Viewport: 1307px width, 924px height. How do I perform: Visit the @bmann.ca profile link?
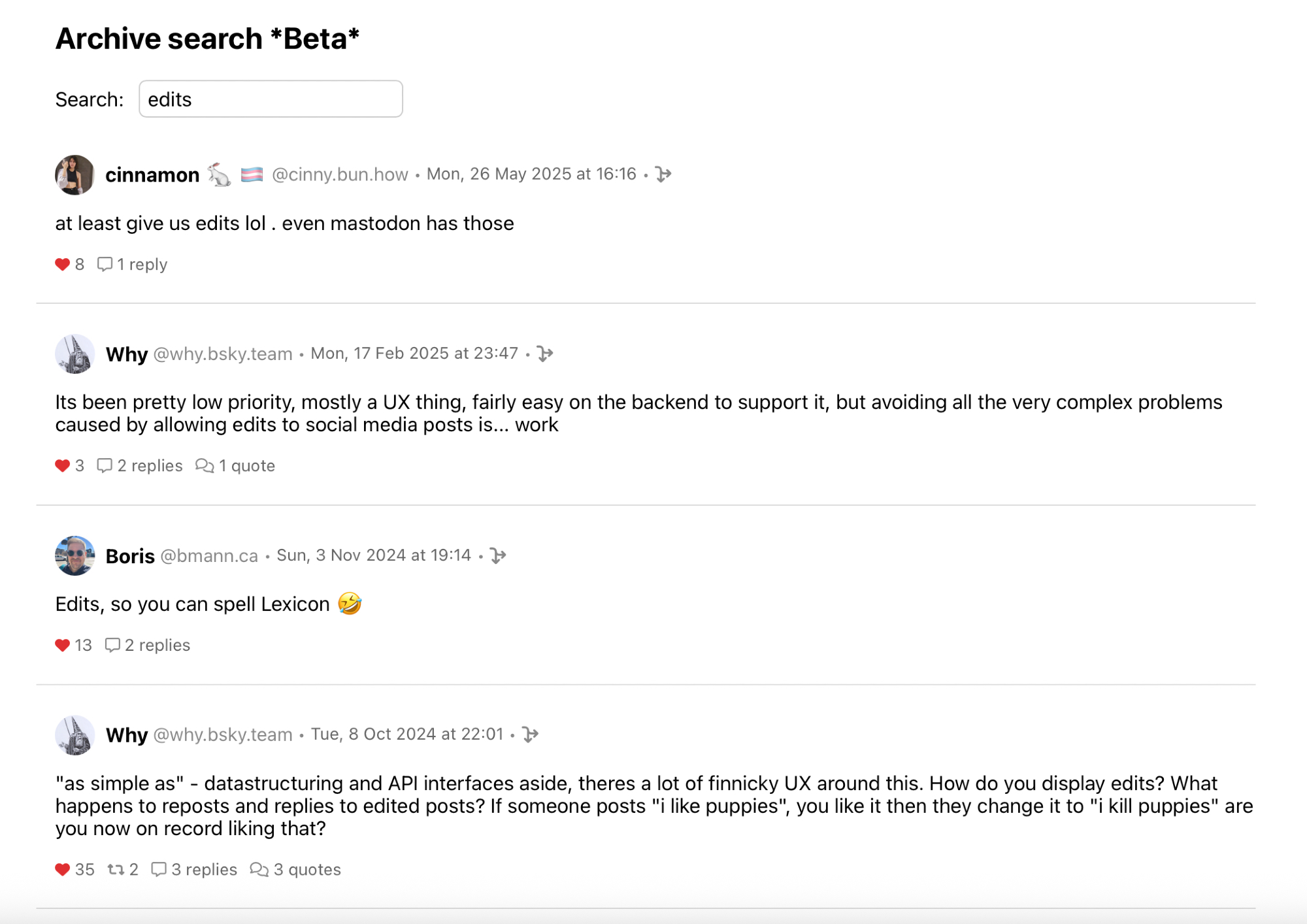[209, 555]
